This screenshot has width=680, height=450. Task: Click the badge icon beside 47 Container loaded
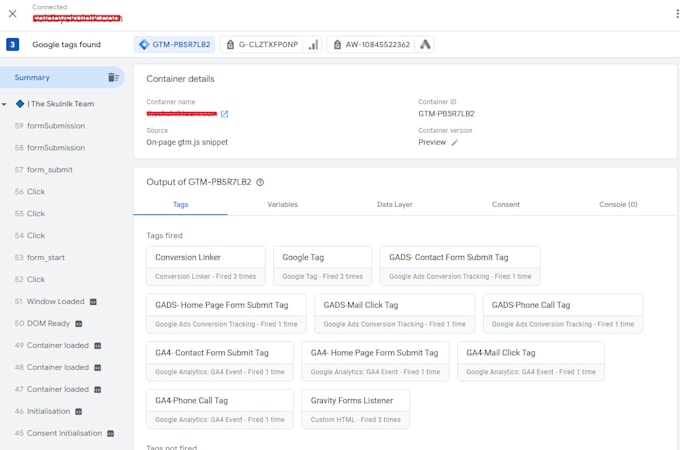tap(98, 390)
